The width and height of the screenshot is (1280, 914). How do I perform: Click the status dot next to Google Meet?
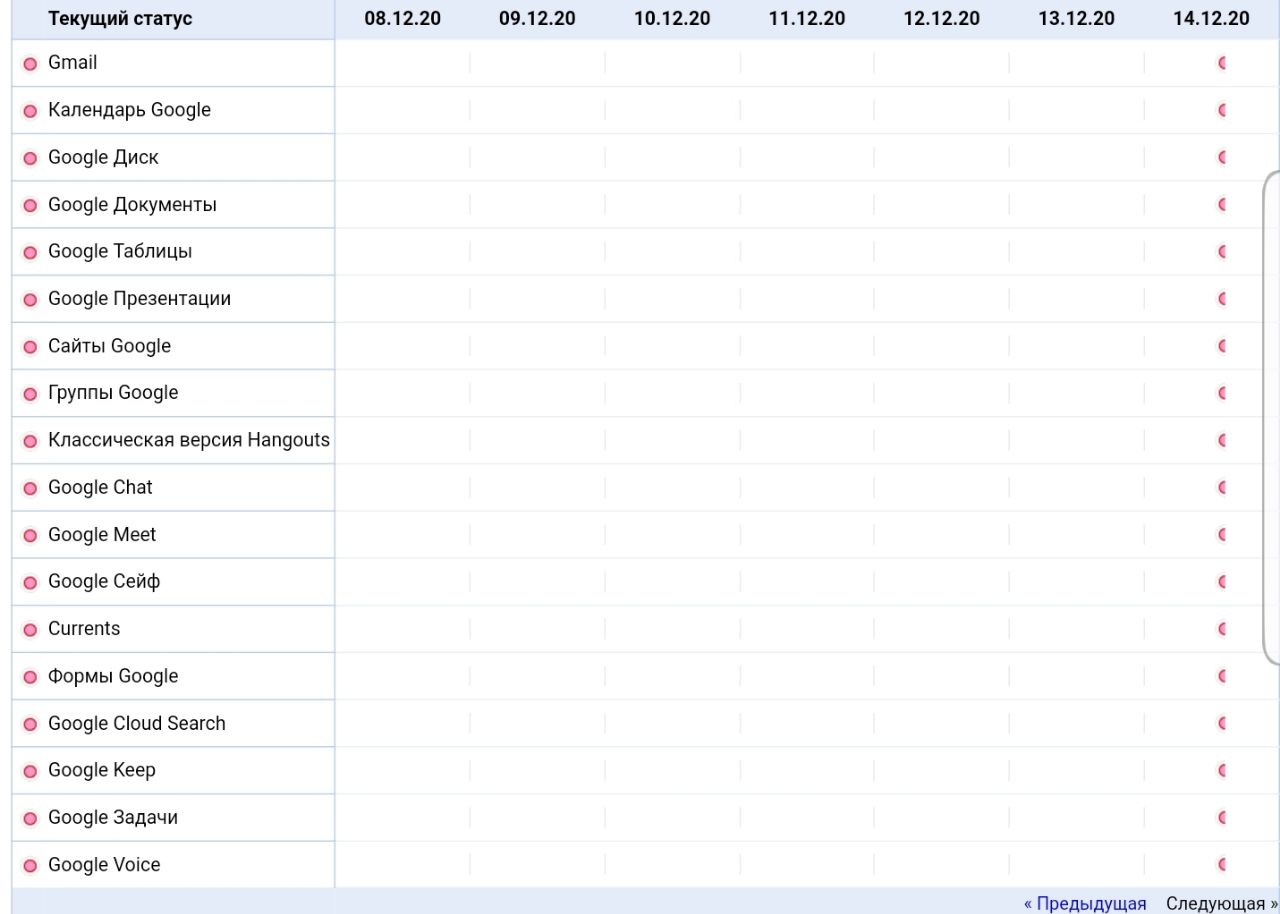tap(30, 536)
